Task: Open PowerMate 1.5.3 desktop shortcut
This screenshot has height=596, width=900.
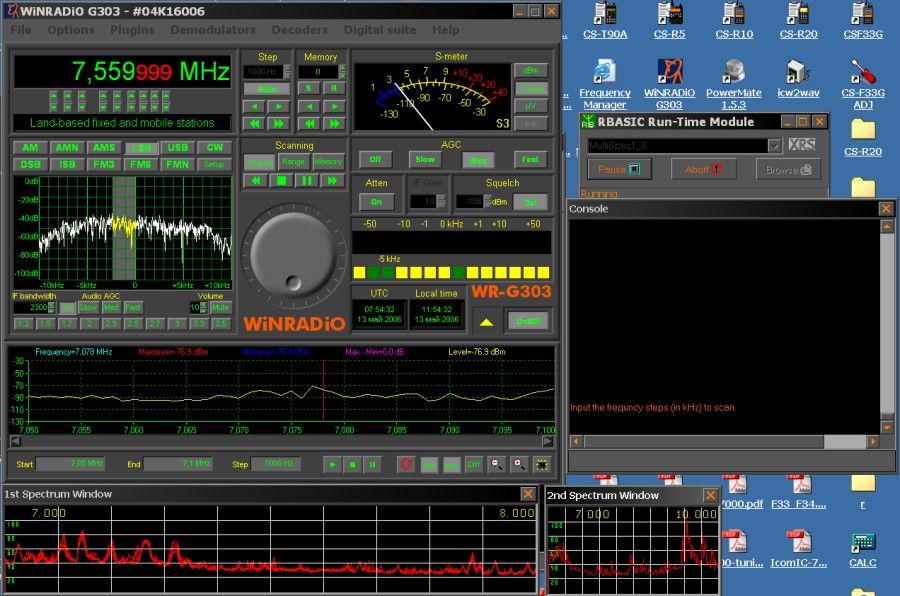Action: [x=734, y=84]
